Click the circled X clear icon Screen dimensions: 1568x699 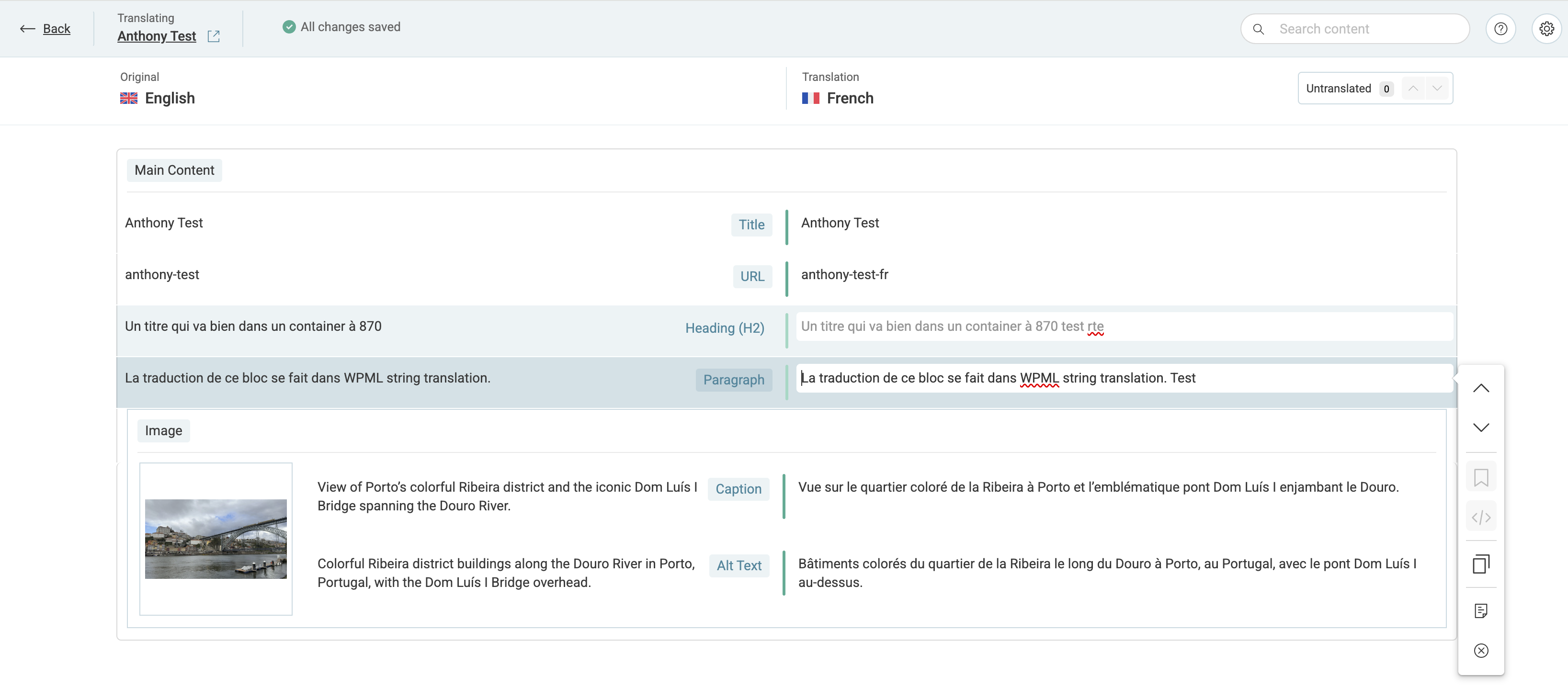pos(1480,650)
